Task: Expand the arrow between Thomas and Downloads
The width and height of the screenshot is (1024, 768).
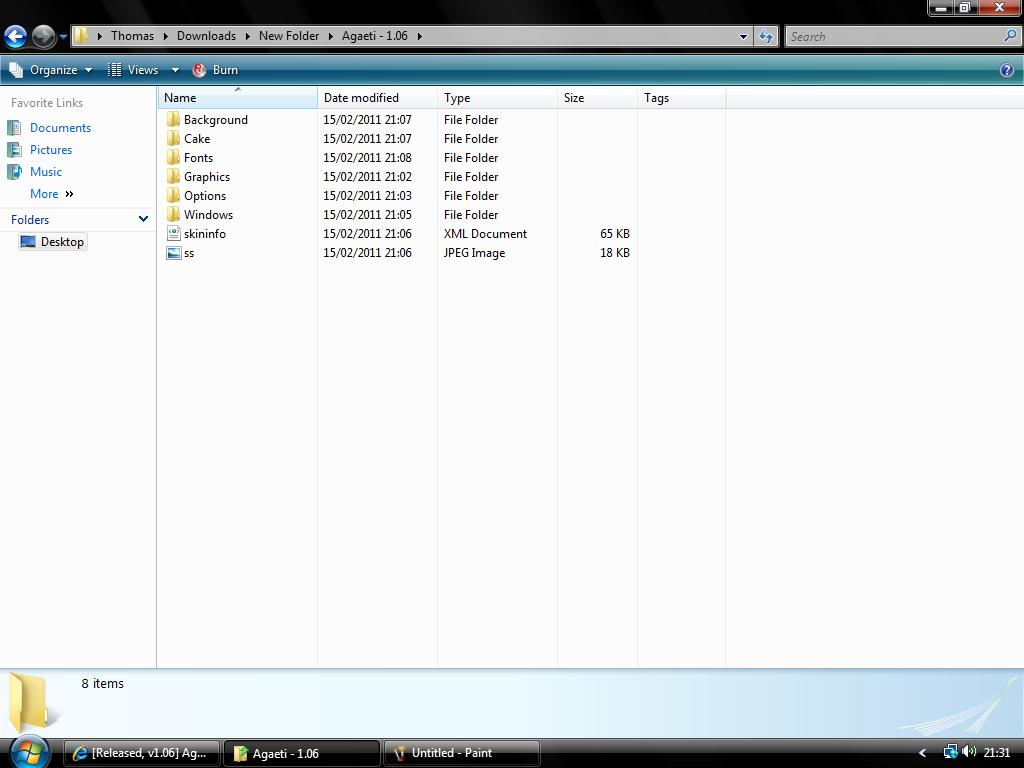Action: tap(166, 37)
